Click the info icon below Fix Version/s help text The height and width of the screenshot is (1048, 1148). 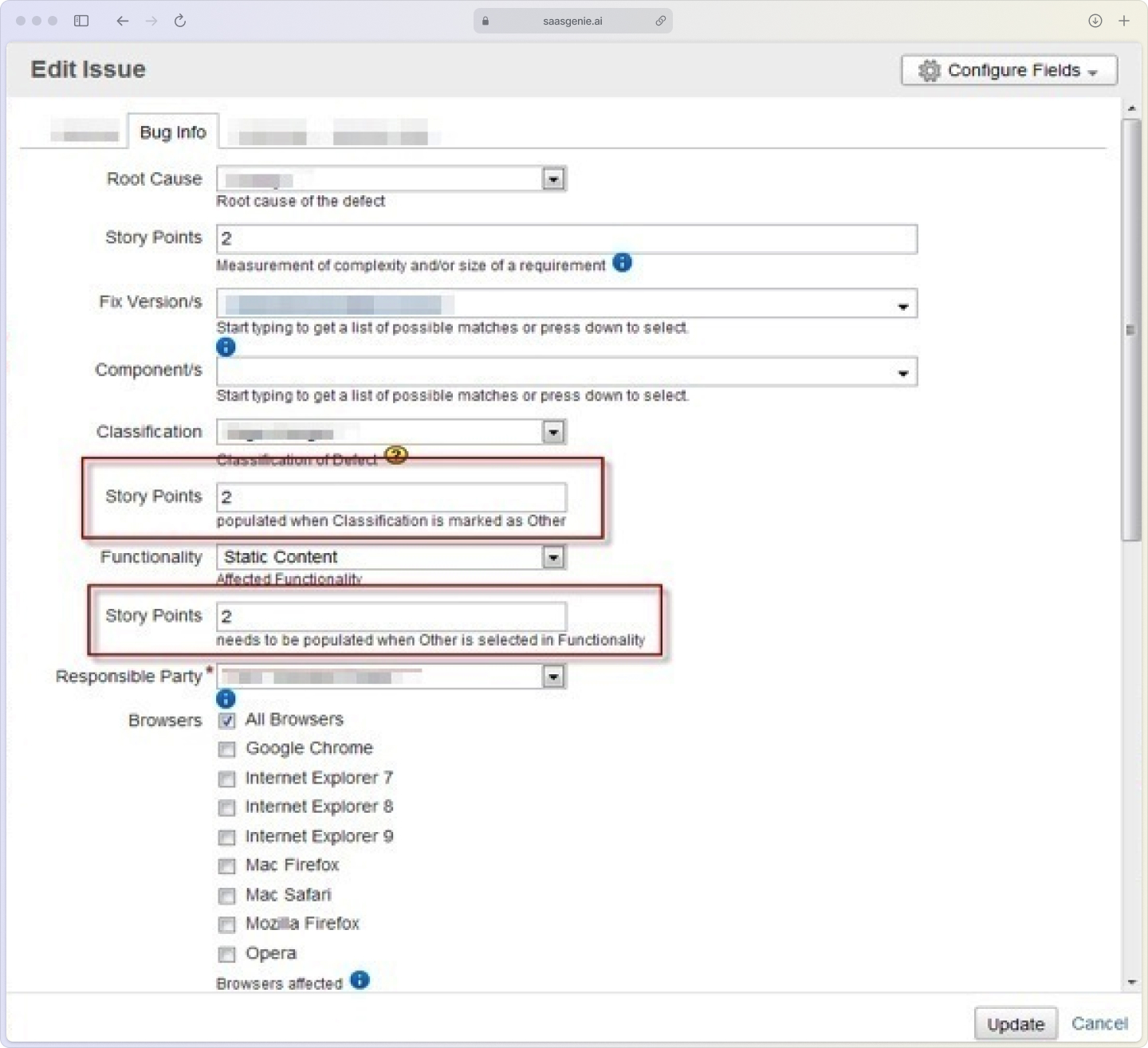(226, 347)
